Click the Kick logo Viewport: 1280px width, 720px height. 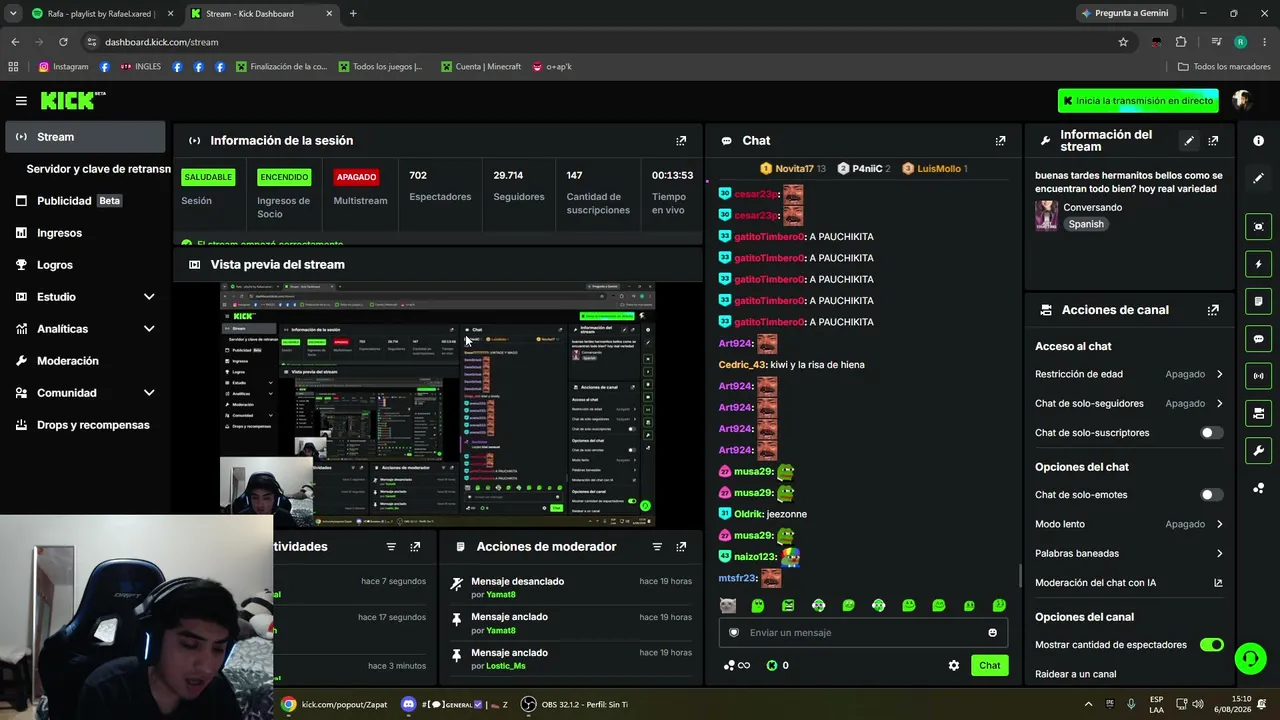(x=72, y=100)
